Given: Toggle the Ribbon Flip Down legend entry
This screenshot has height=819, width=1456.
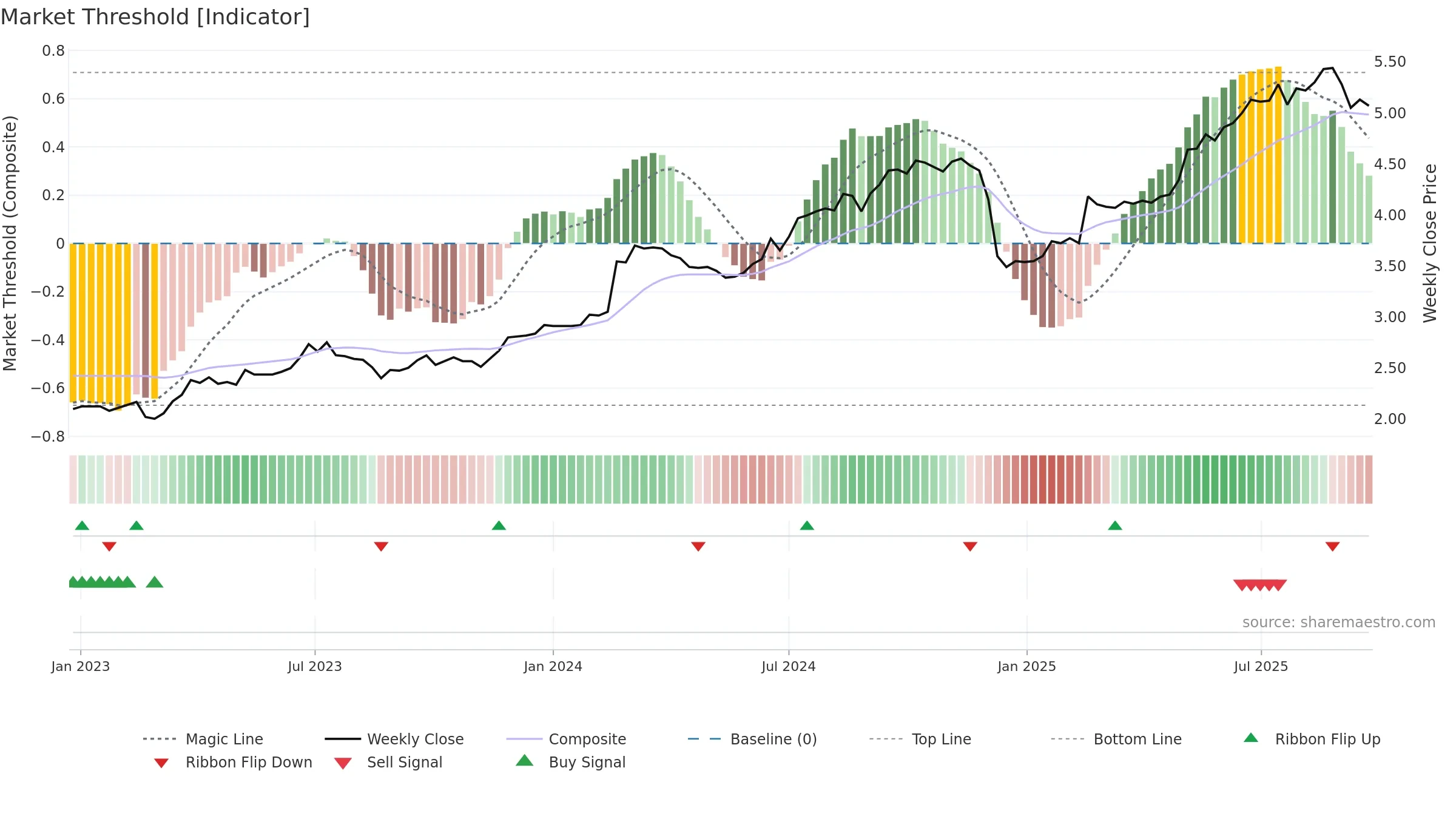Looking at the screenshot, I should coord(232,762).
